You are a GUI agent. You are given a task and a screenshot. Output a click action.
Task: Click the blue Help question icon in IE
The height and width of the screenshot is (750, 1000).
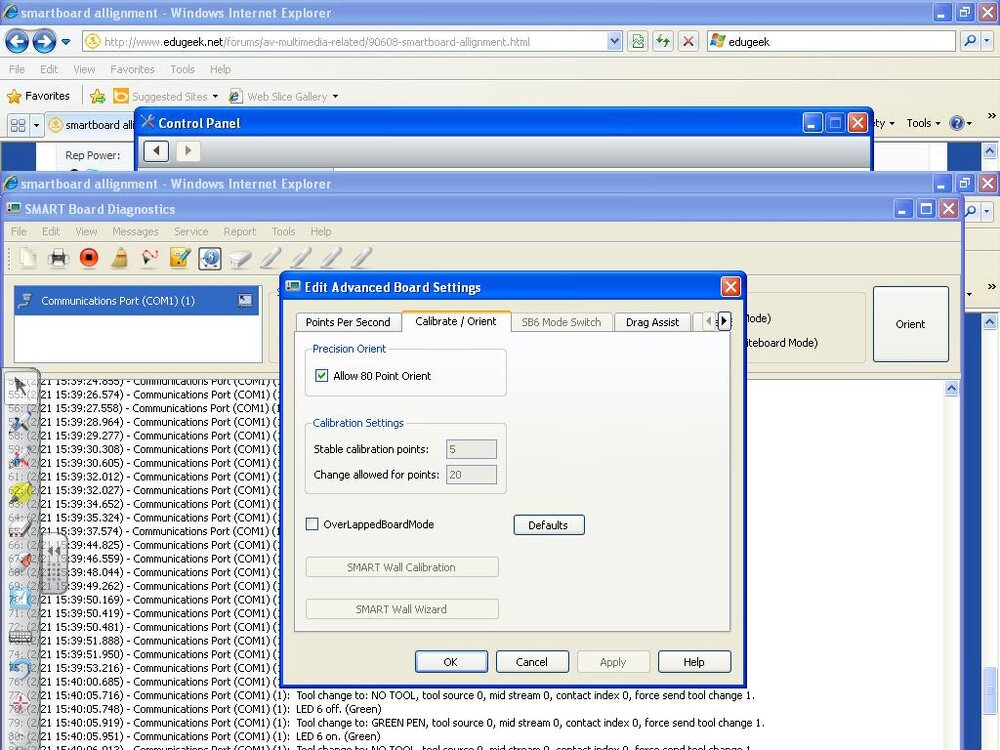tap(957, 123)
